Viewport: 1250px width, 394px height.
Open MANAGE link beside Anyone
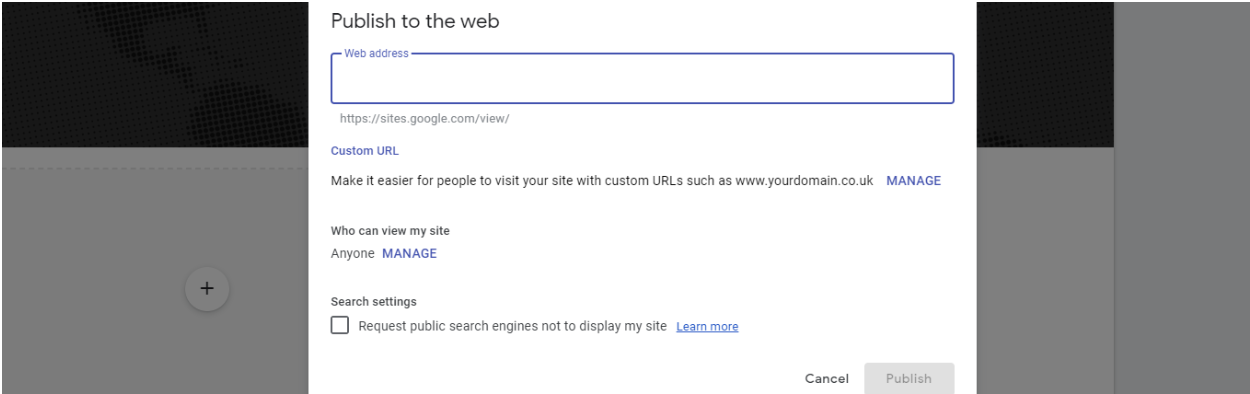(409, 253)
